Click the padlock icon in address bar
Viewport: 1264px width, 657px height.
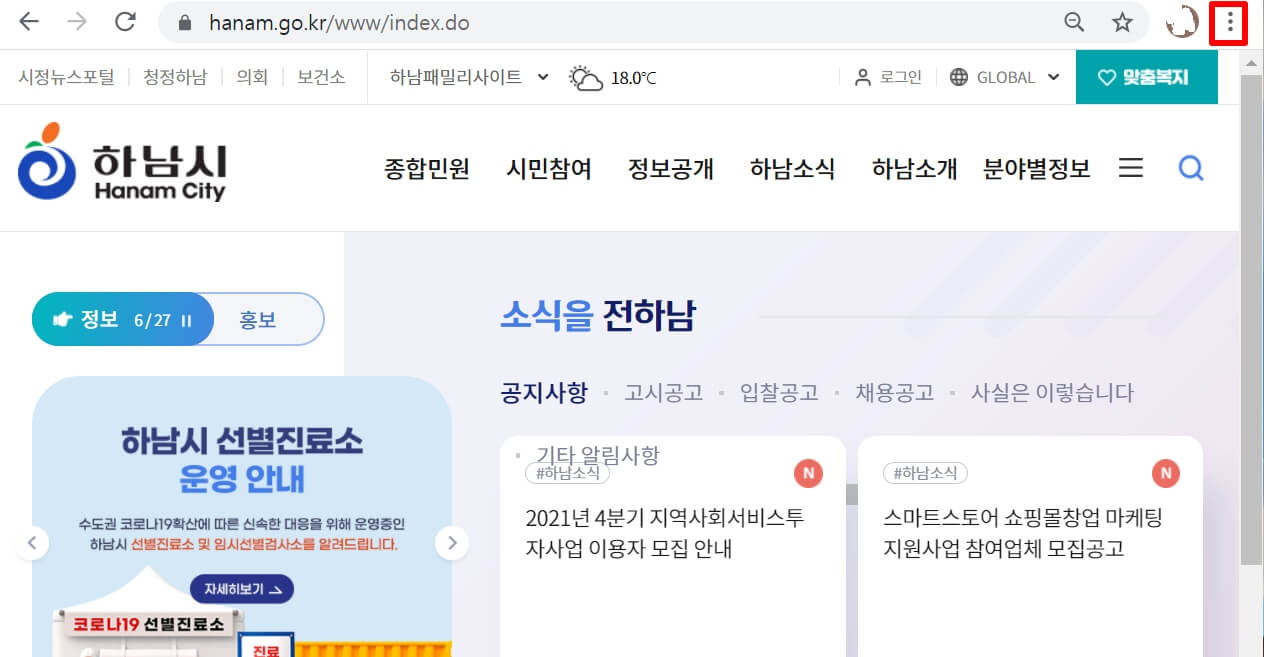point(183,23)
